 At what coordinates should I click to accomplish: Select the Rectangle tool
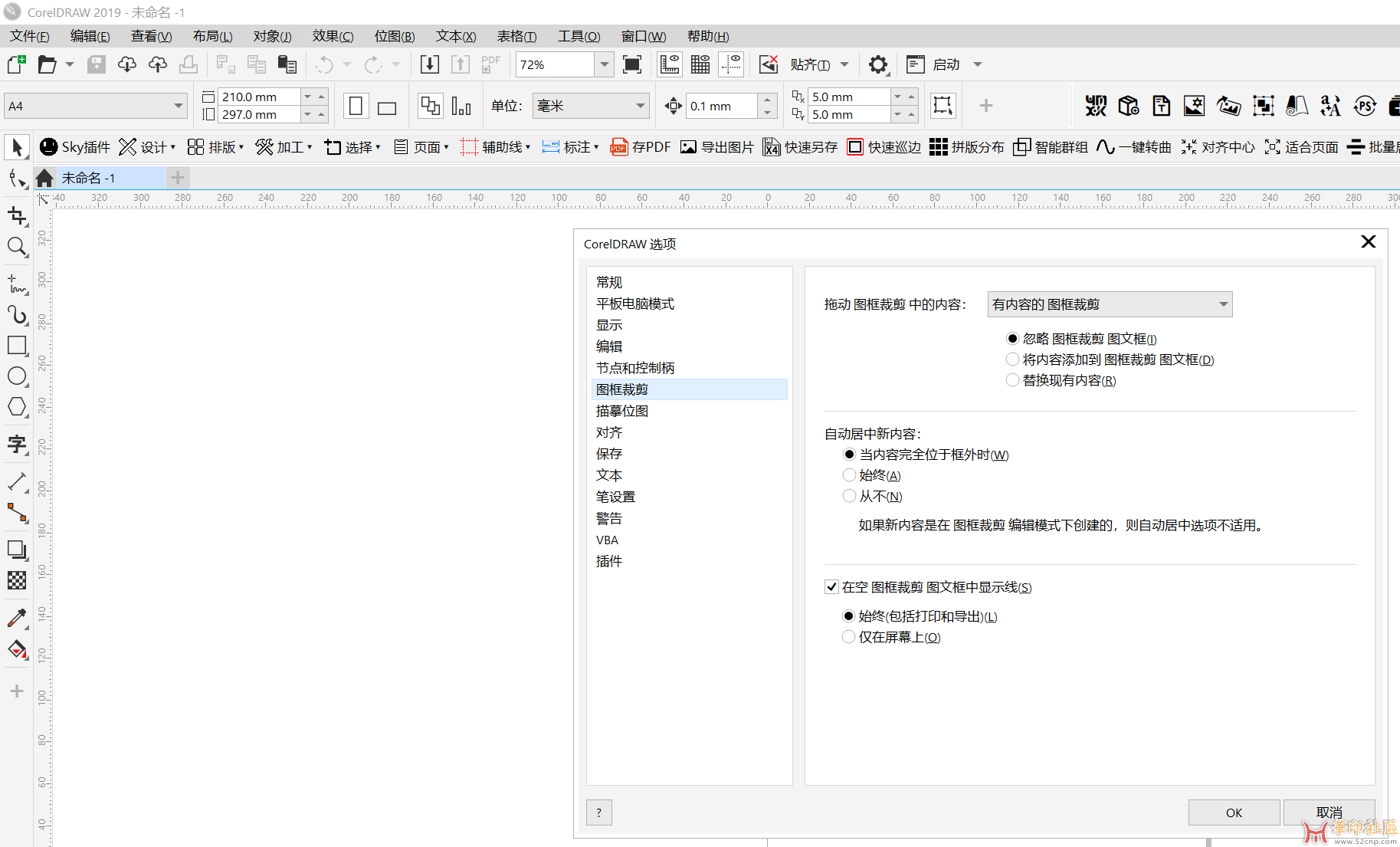[17, 346]
